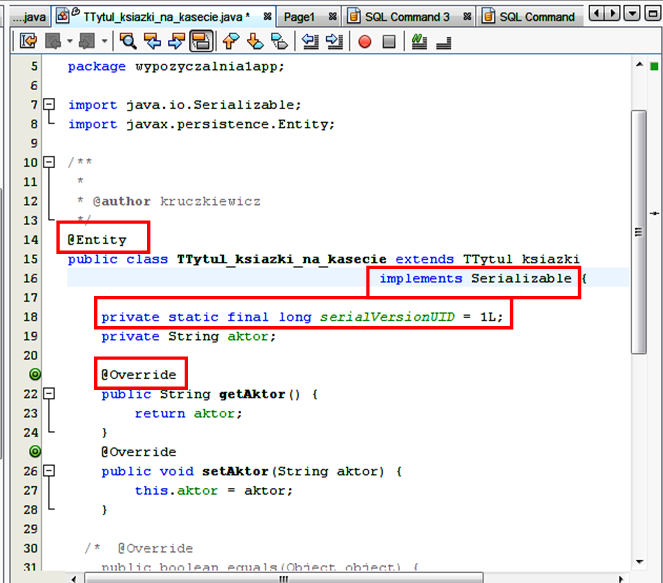This screenshot has height=583, width=663.
Task: Click line number 16 in gutter
Action: click(x=30, y=278)
